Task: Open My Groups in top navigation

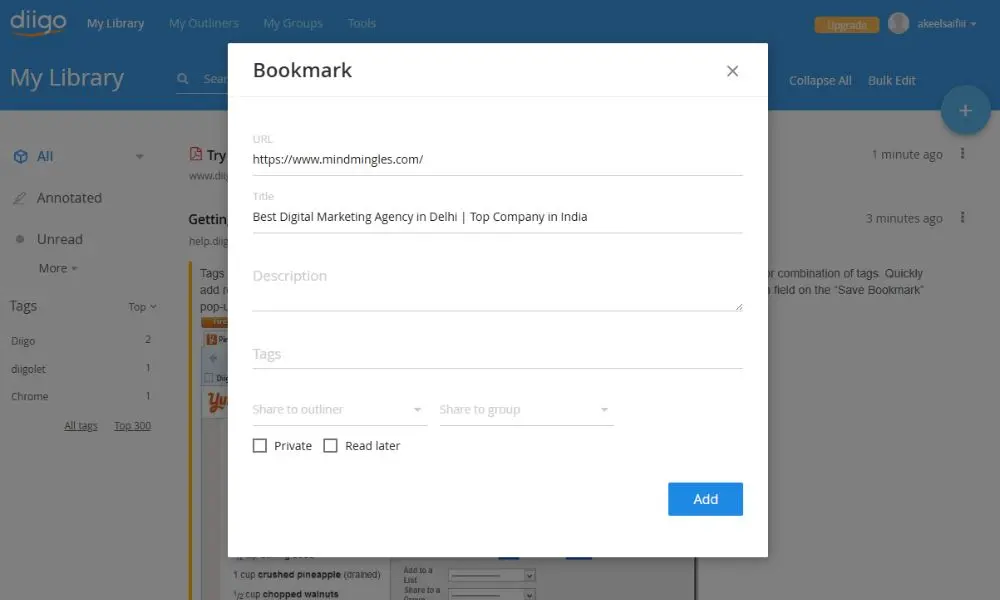Action: click(293, 24)
